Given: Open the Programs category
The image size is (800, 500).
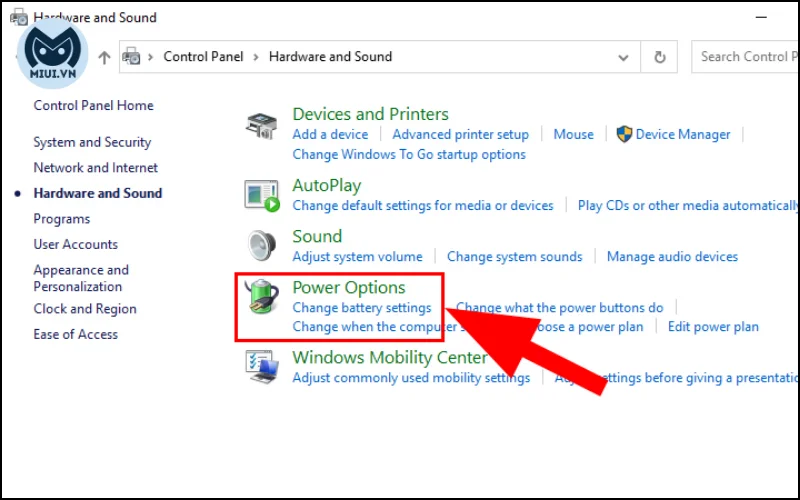Looking at the screenshot, I should tap(62, 219).
